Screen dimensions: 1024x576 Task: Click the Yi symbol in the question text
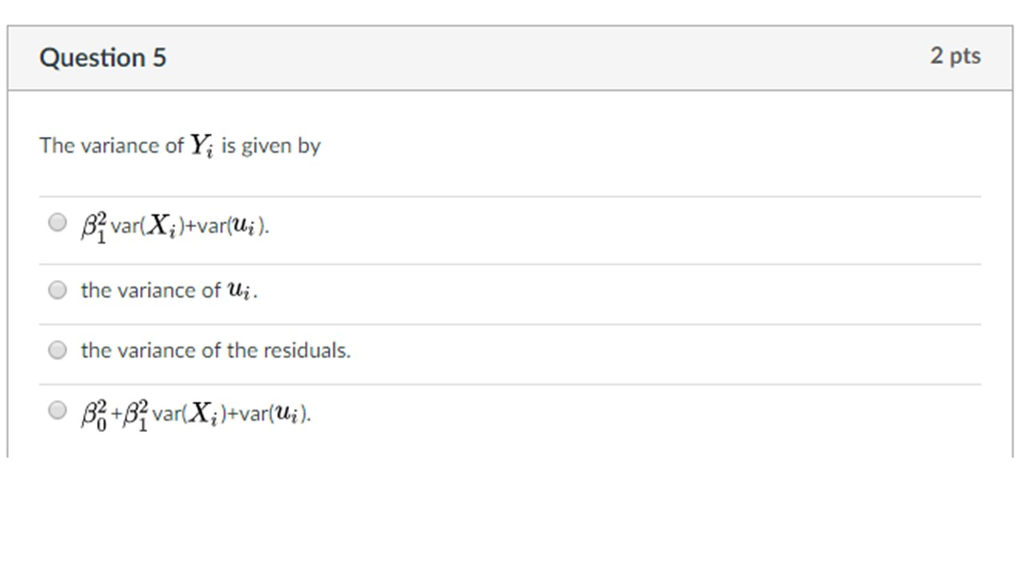(x=198, y=144)
